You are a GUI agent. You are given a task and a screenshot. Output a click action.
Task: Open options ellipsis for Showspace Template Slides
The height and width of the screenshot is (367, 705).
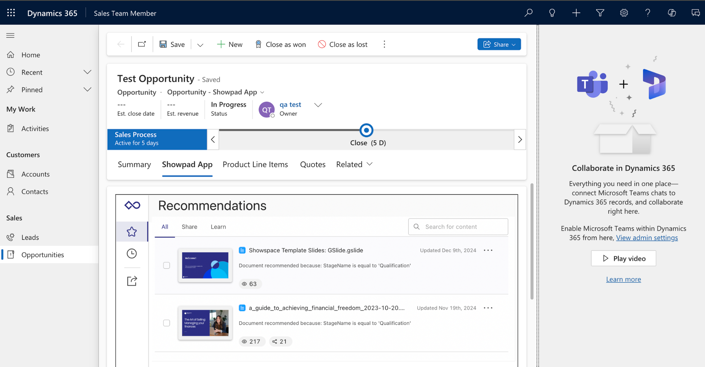click(x=488, y=250)
